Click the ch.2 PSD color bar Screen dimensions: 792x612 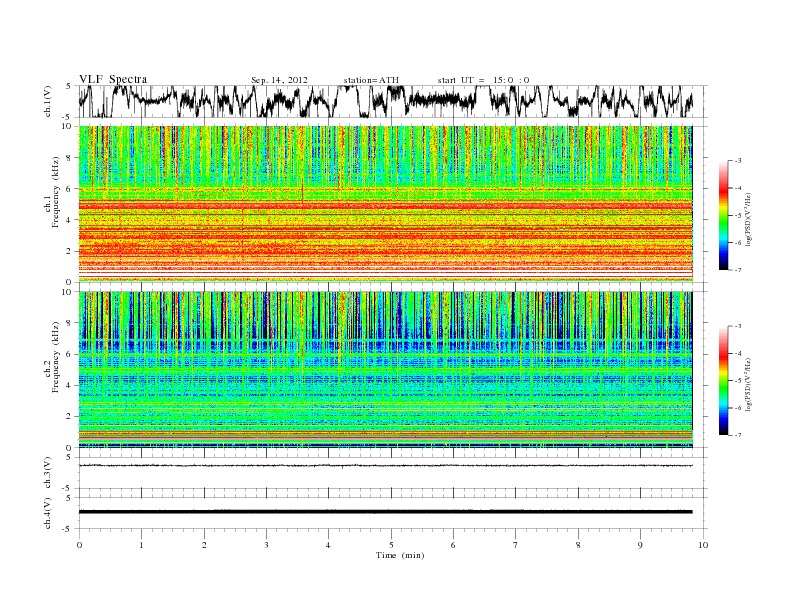click(723, 381)
